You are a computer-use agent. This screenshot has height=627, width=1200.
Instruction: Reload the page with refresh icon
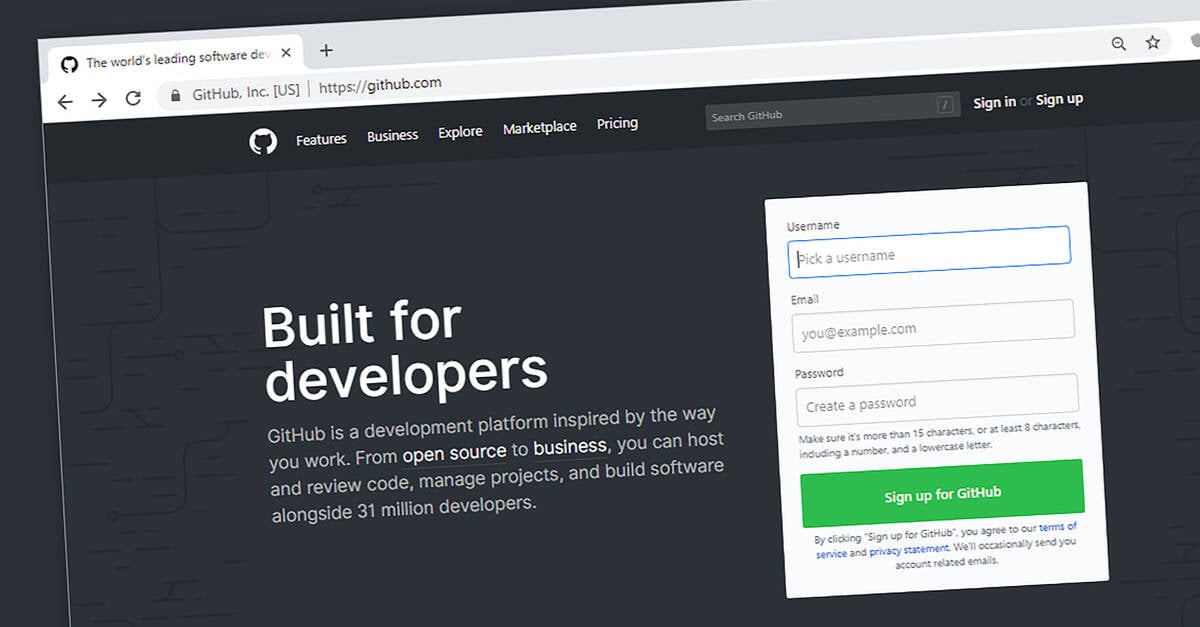click(133, 98)
